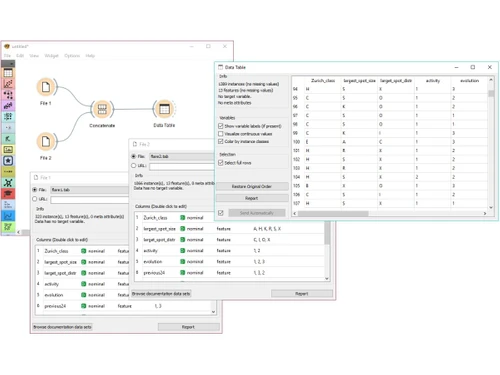Open the olive-yellow dashed line category icon

[8, 172]
